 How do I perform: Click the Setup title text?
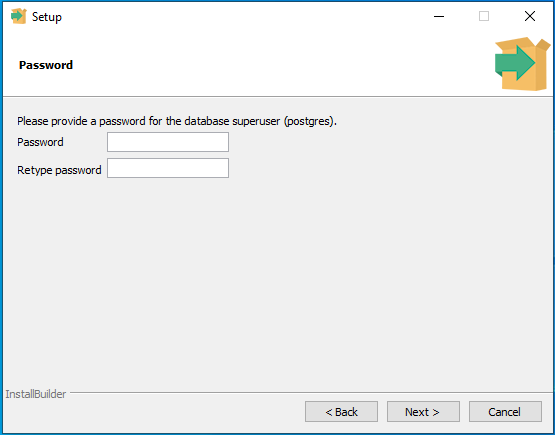[47, 17]
